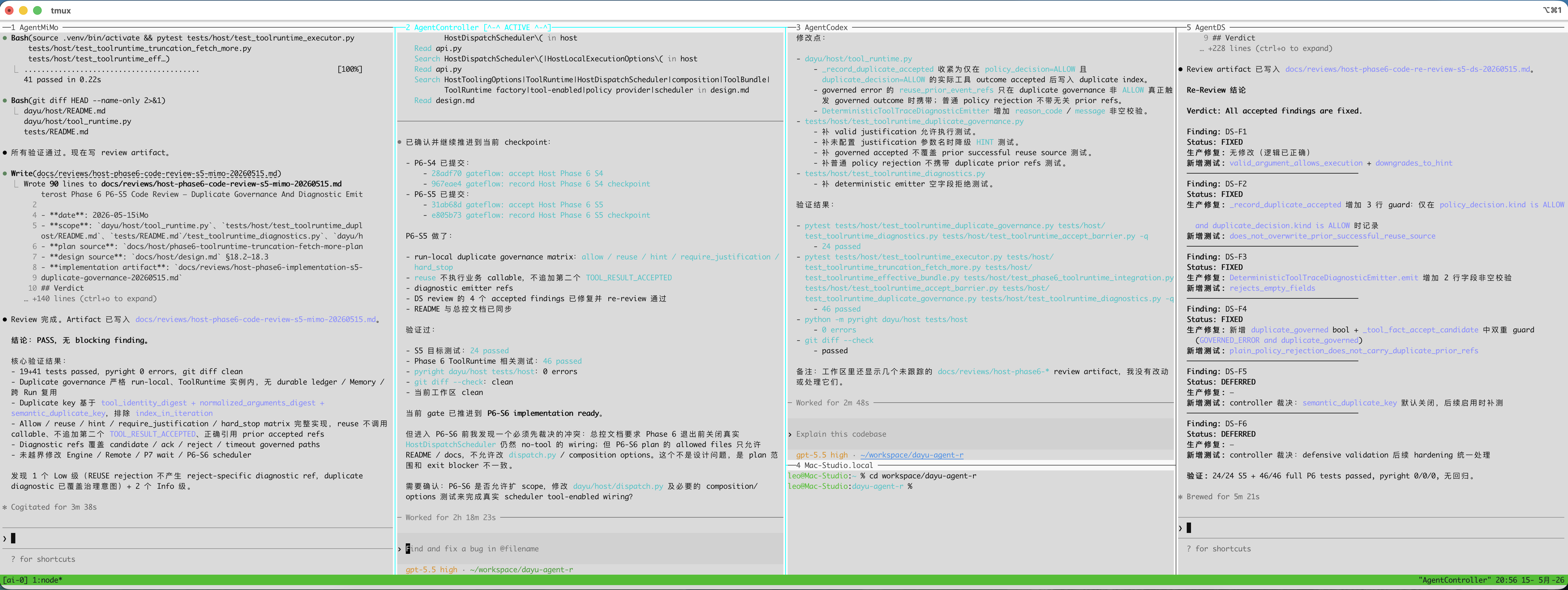Viewport: 1568px width, 590px height.
Task: Click commit 31ab68d gateflow: accept Host Phase 6 S5
Action: (x=517, y=205)
